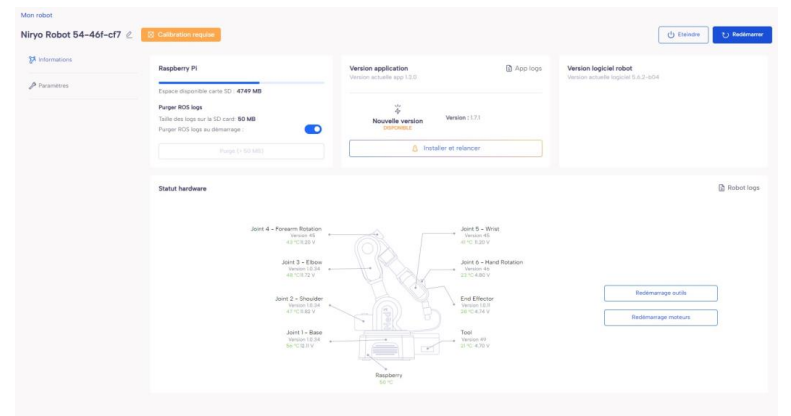Click Joint 5 - Wrist label
The height and width of the screenshot is (416, 791).
pos(480,229)
